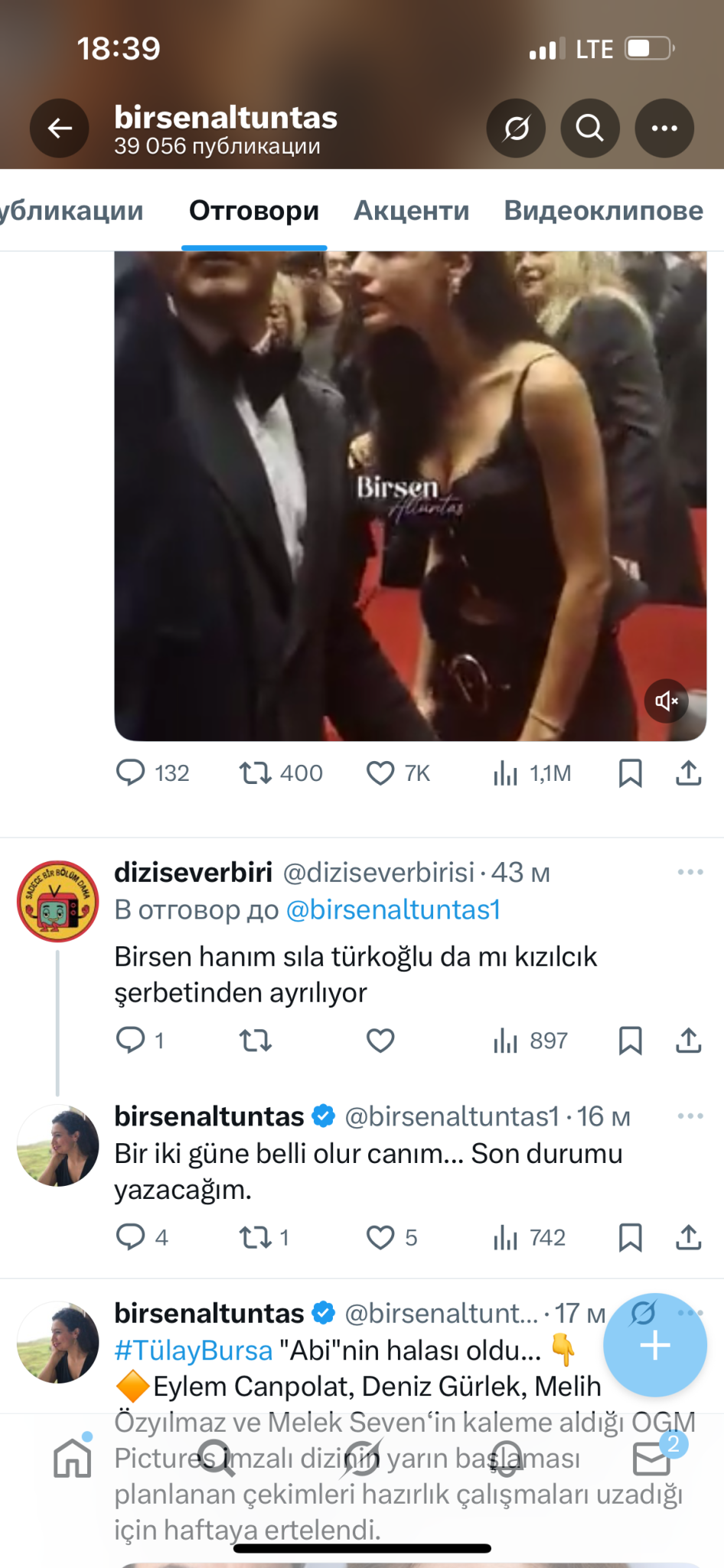Image resolution: width=724 pixels, height=1568 pixels.
Task: Open more options on 16-minute birsenaltuntas reply
Action: tap(690, 1116)
